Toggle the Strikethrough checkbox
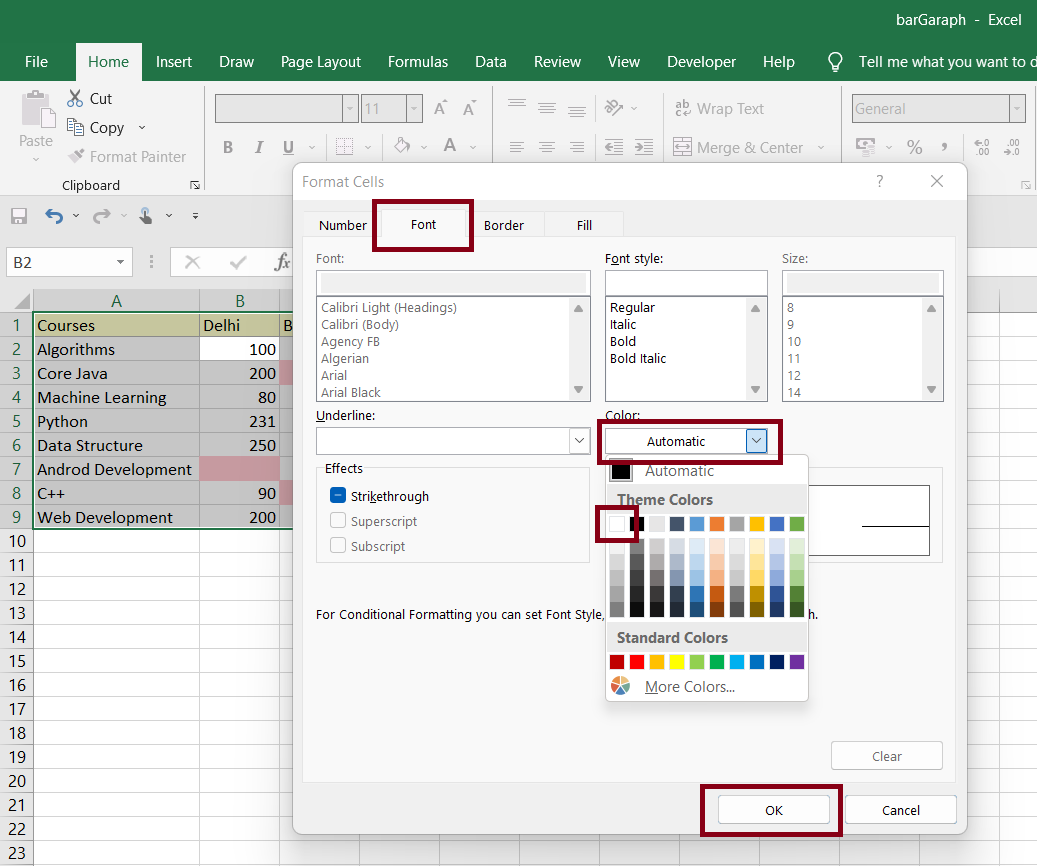This screenshot has width=1037, height=866. (x=338, y=496)
